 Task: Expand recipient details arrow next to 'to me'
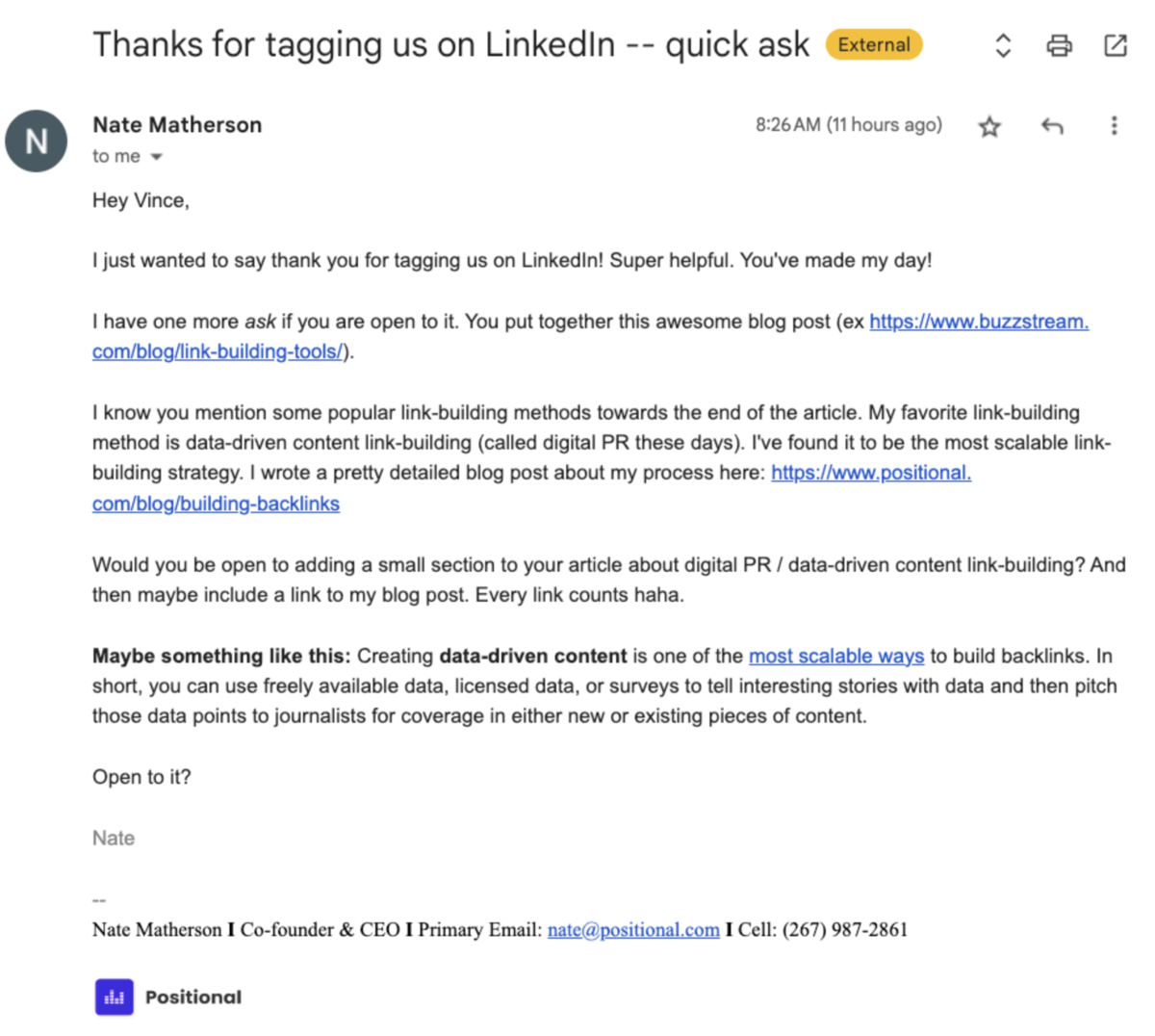pyautogui.click(x=157, y=157)
